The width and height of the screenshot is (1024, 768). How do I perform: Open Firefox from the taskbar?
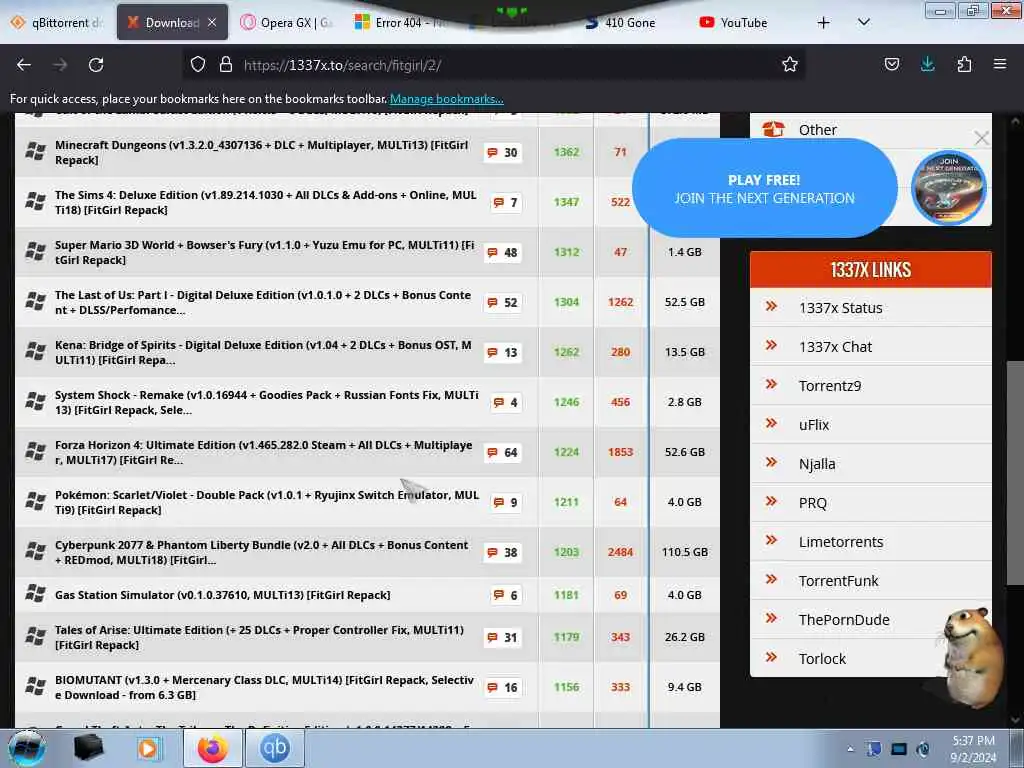pos(213,748)
